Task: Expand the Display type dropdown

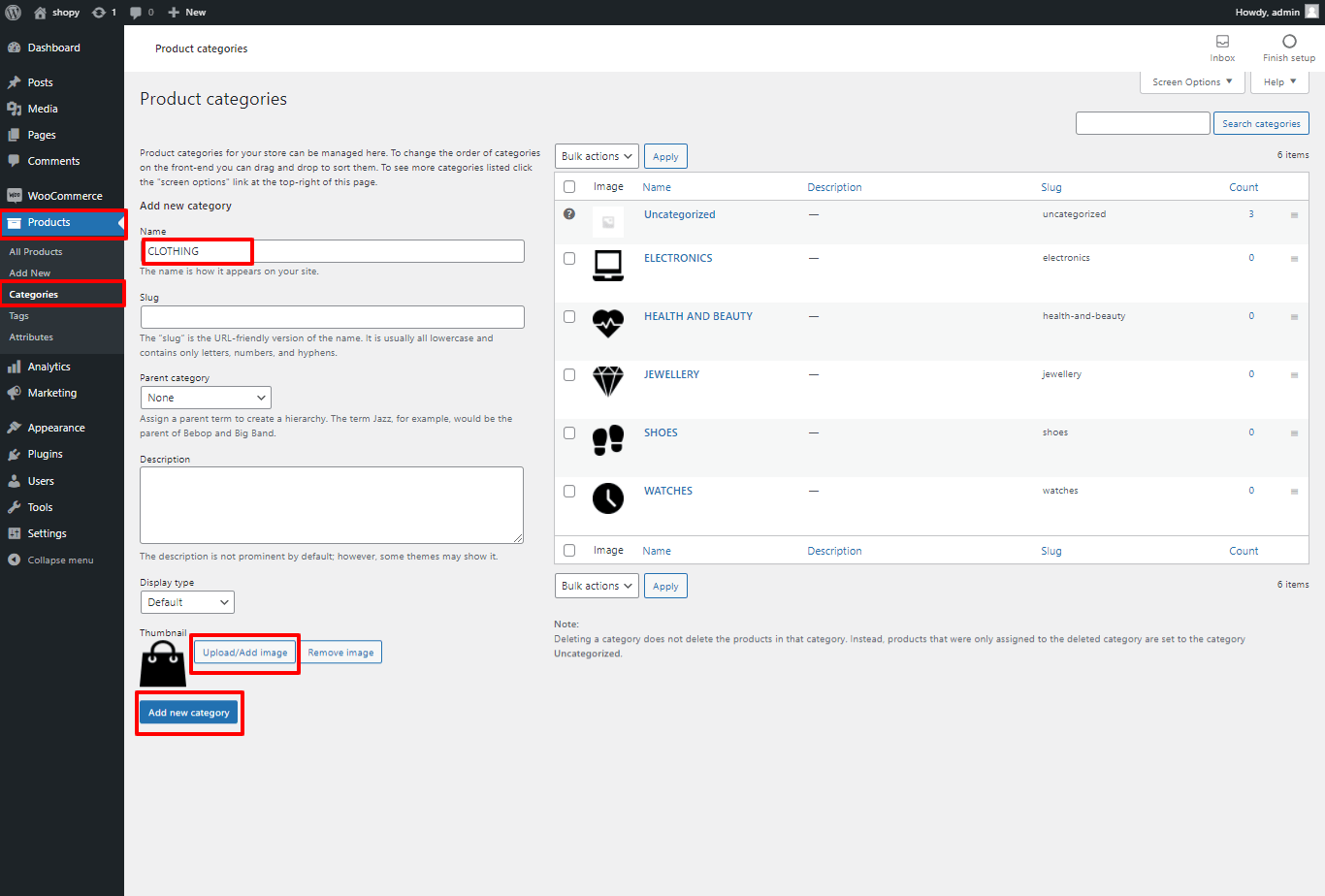Action: [187, 602]
